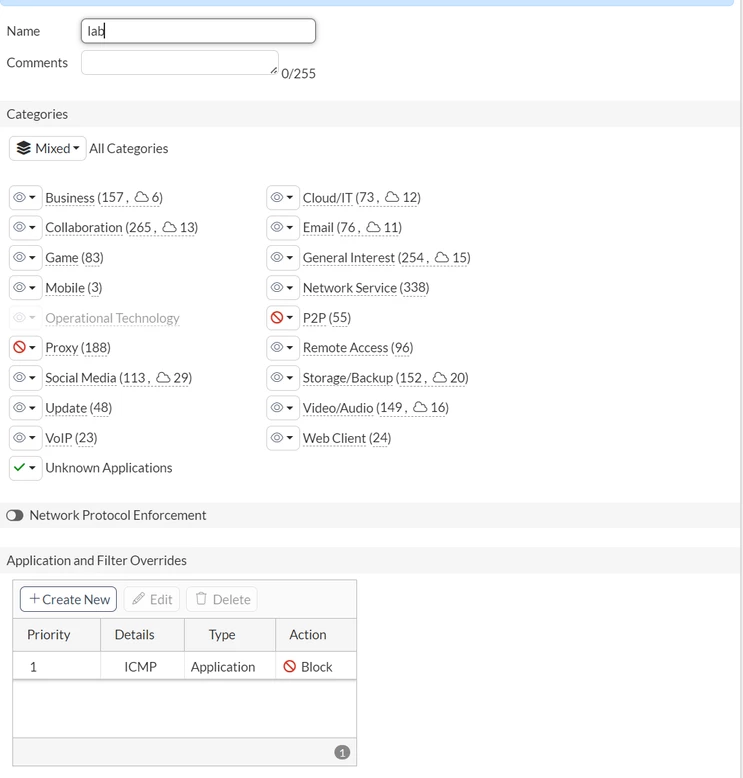Image resolution: width=743 pixels, height=778 pixels.
Task: Open VoIP category action dropdown
Action: [25, 438]
